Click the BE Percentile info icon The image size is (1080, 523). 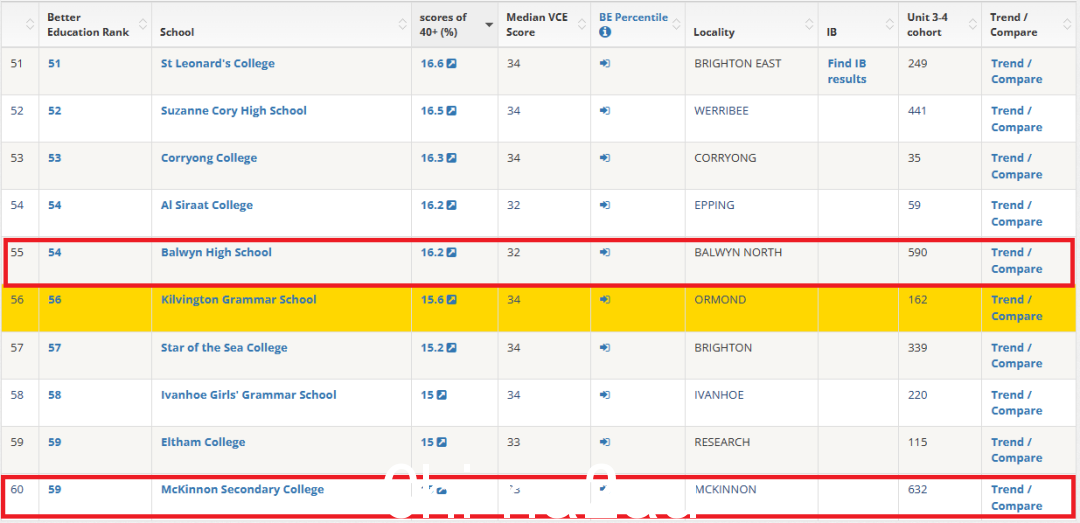click(x=605, y=32)
